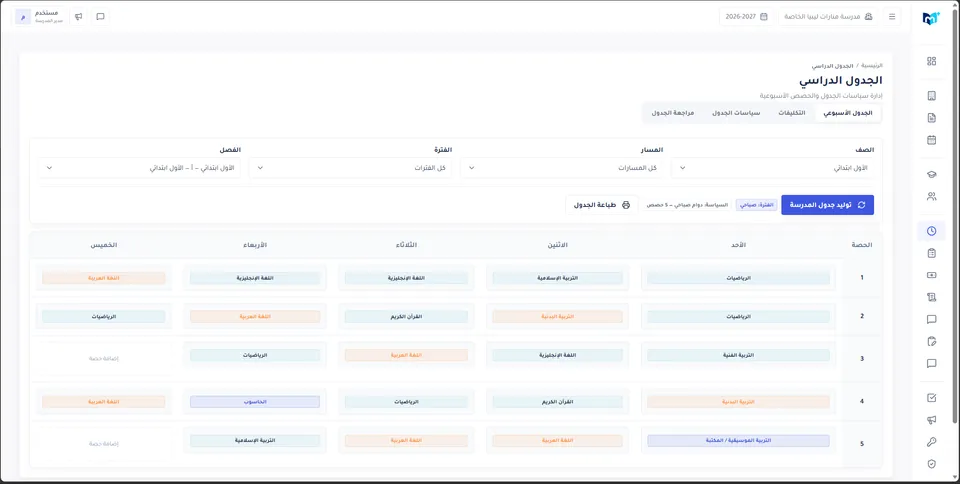Open the graduation cap sidebar icon

coord(931,174)
